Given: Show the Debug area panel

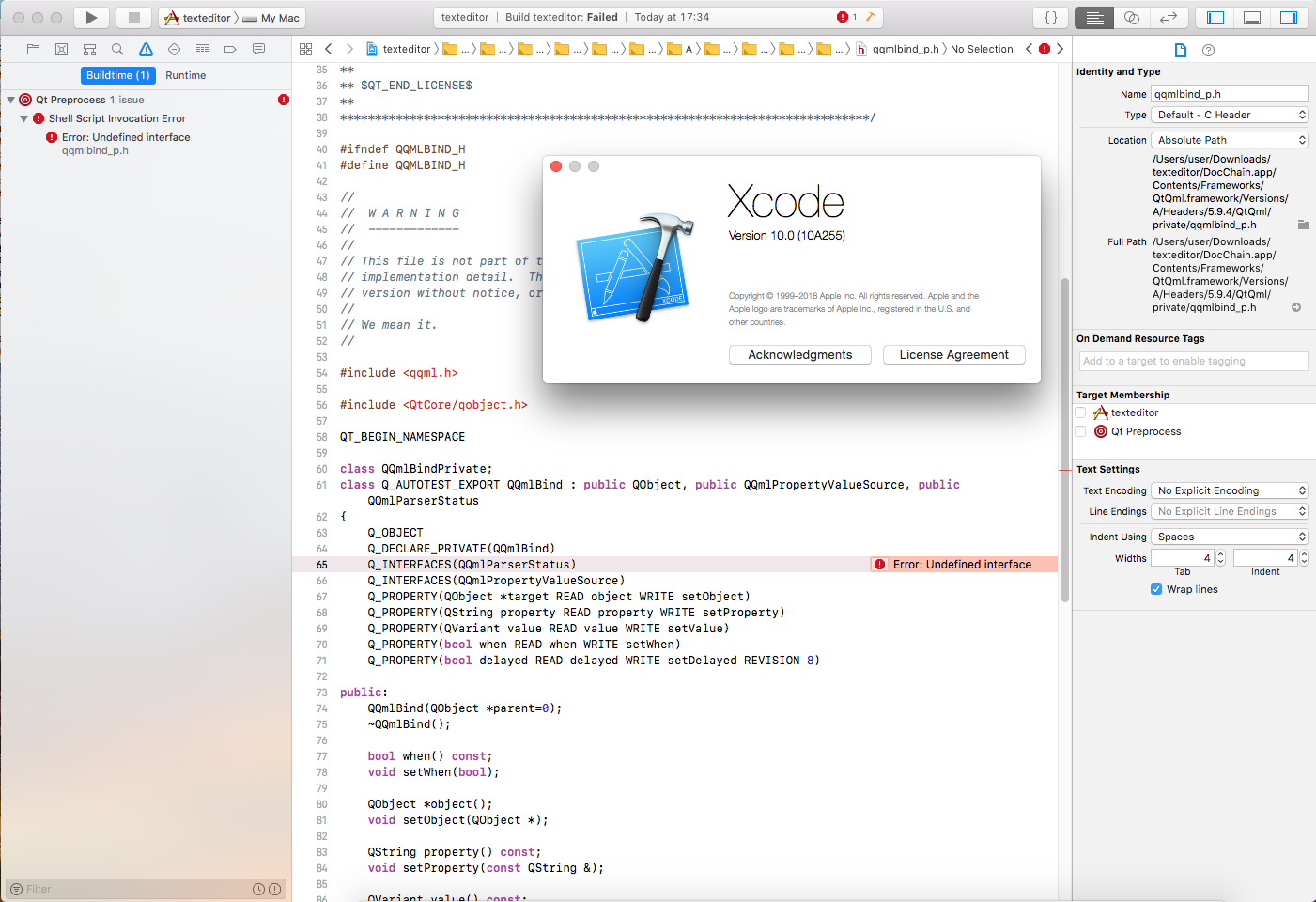Looking at the screenshot, I should pos(1252,17).
